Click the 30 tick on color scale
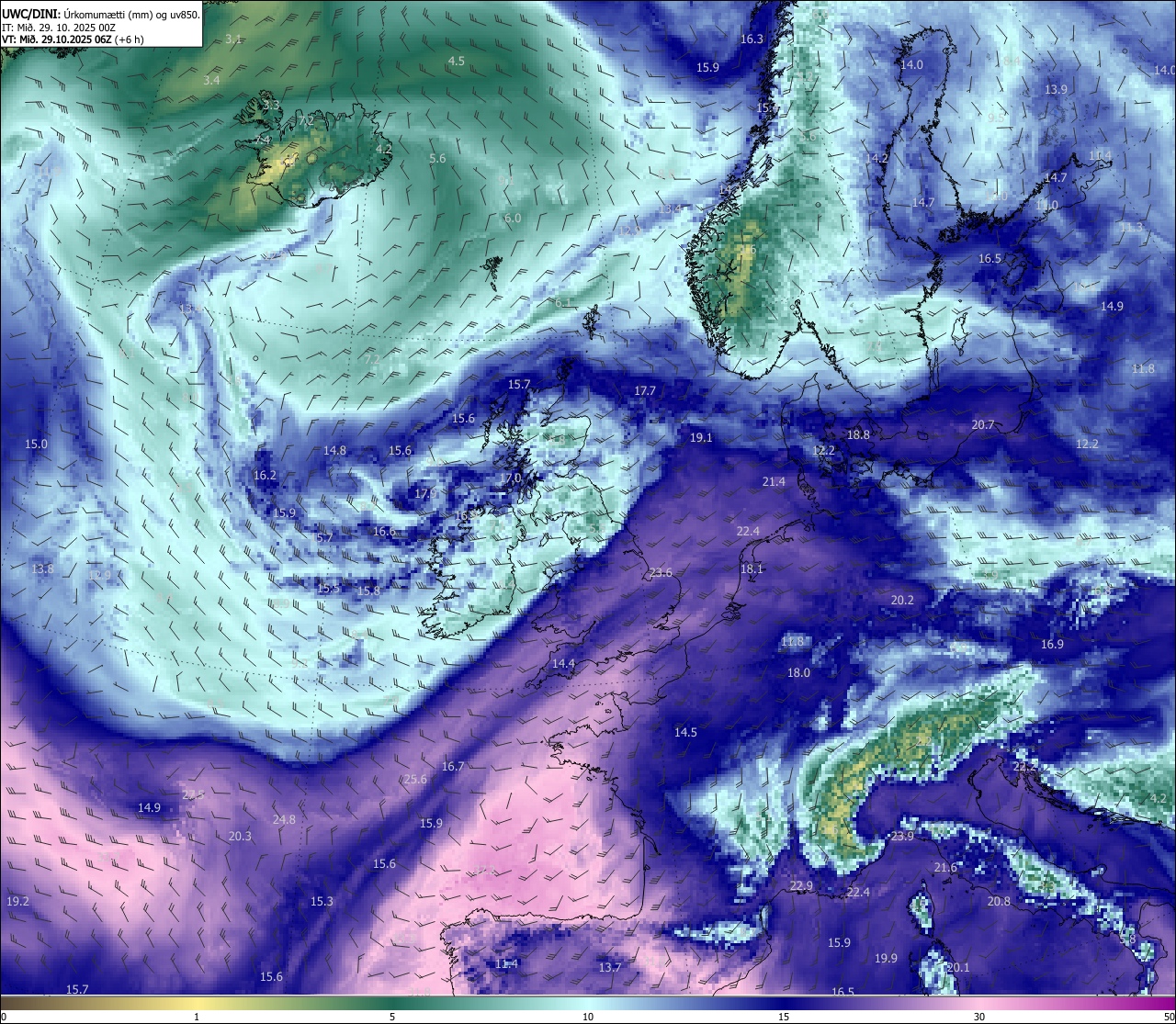 point(979,1017)
